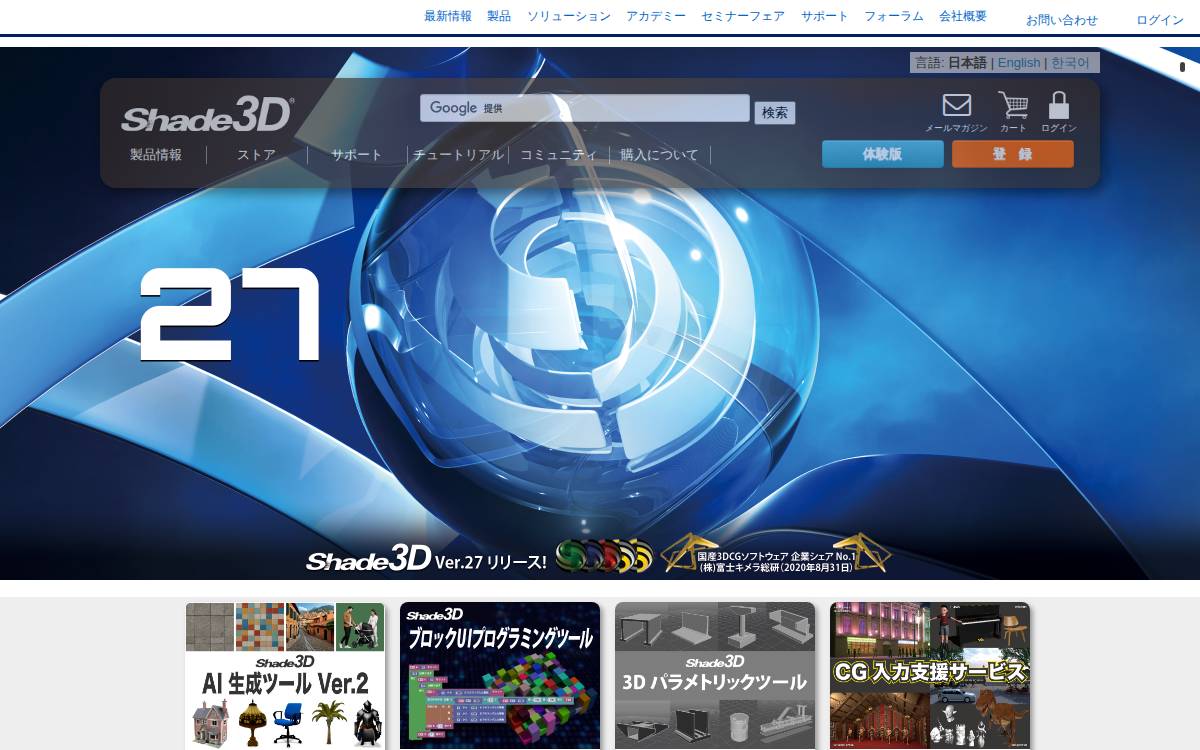
Task: Switch language to 한국어
Action: click(x=1070, y=62)
